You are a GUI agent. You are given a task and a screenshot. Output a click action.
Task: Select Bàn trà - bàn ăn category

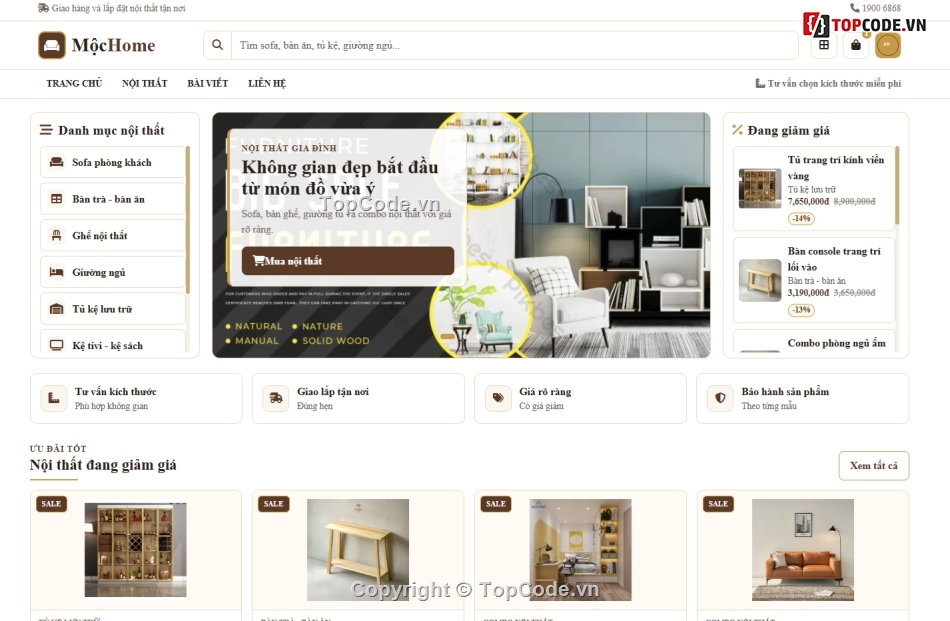click(113, 199)
